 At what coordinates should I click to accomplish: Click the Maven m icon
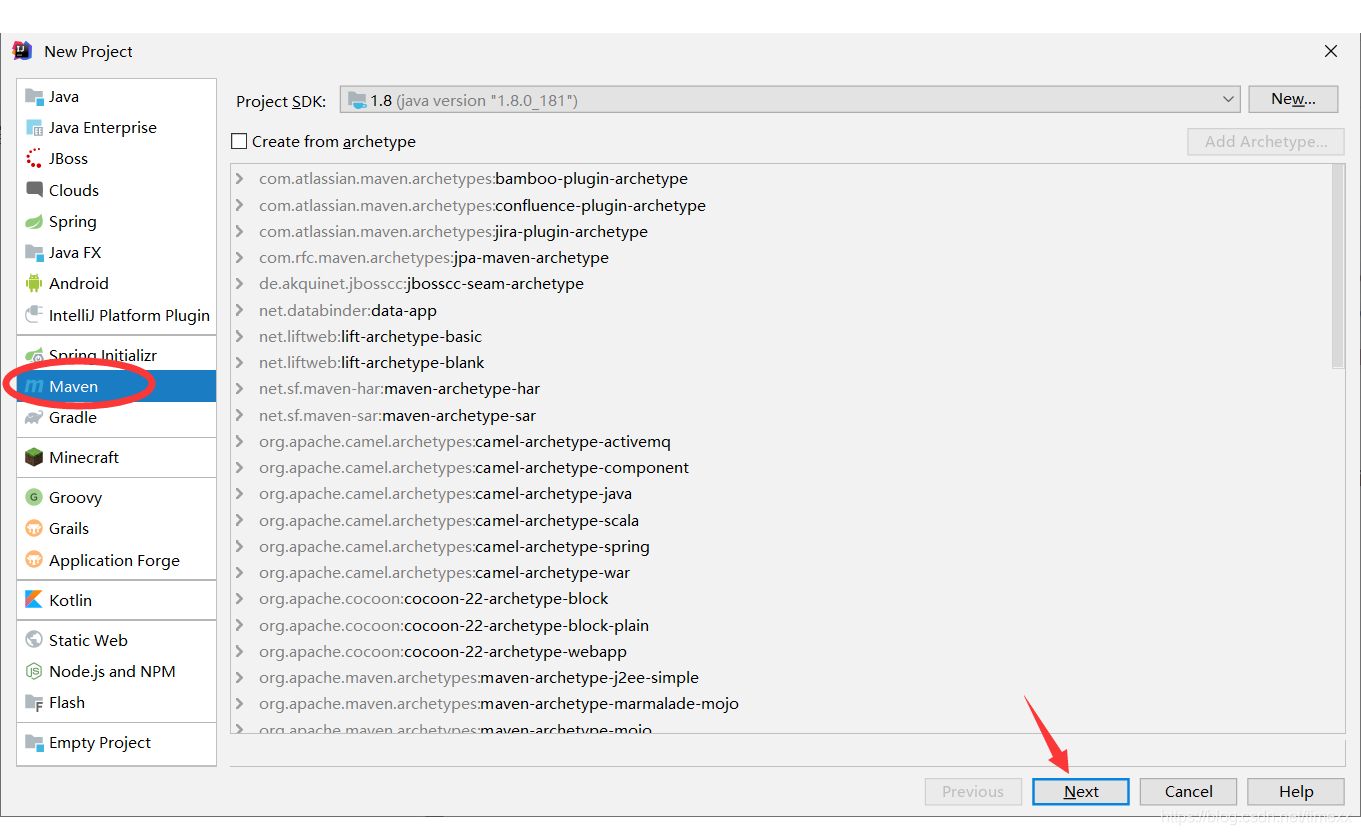tap(34, 387)
